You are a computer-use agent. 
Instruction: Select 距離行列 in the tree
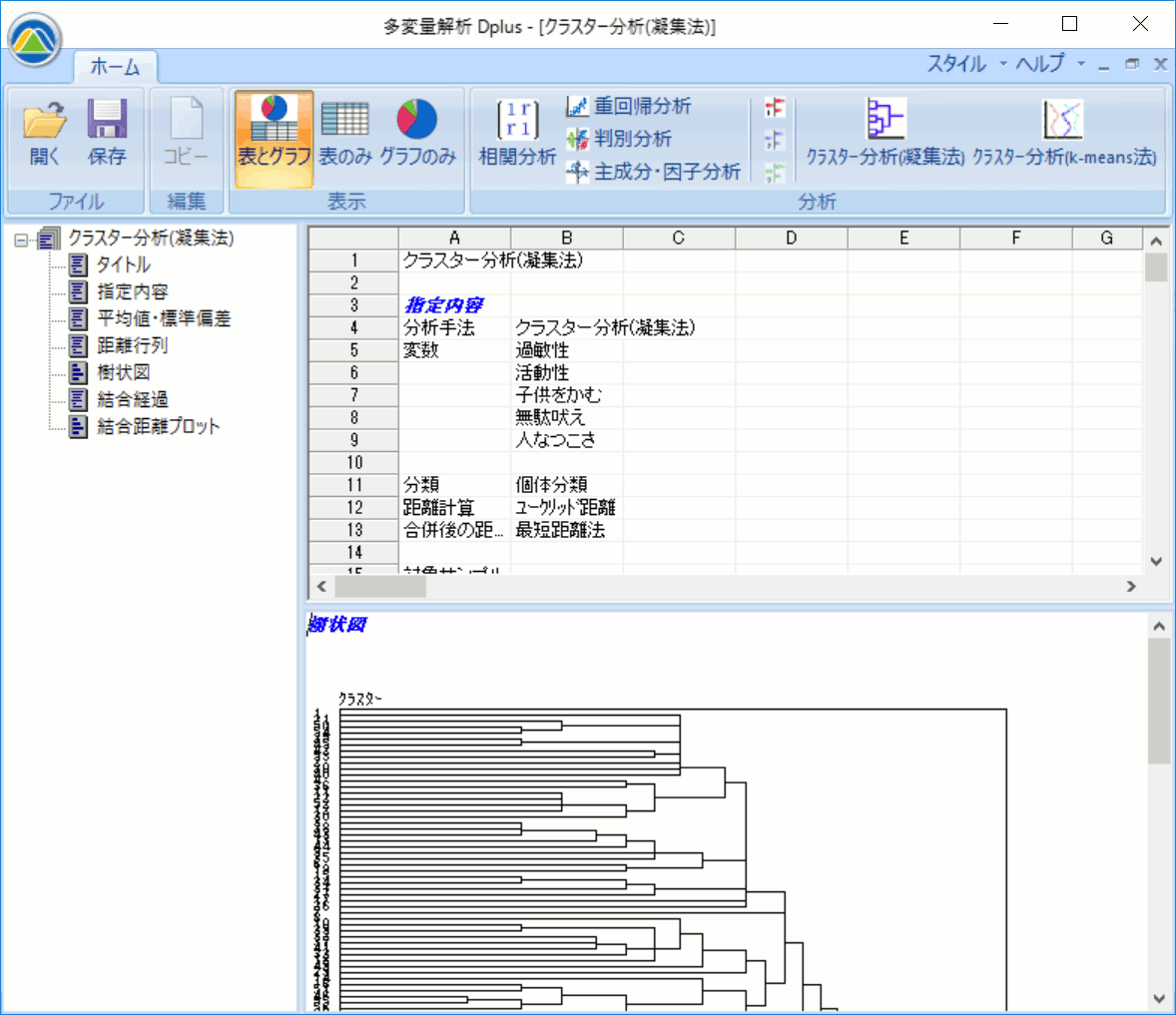(x=132, y=345)
